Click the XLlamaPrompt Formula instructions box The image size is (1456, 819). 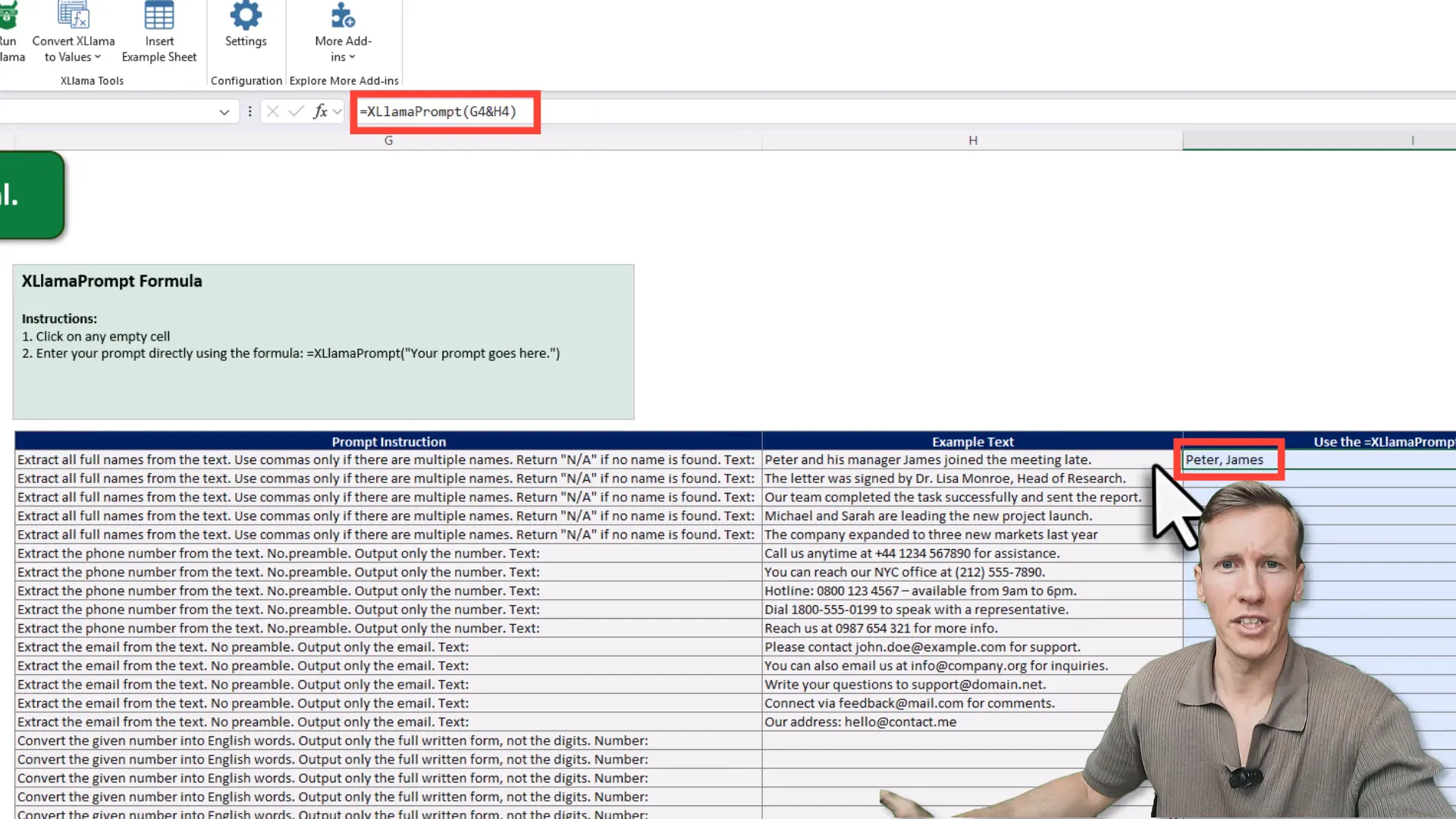point(323,341)
